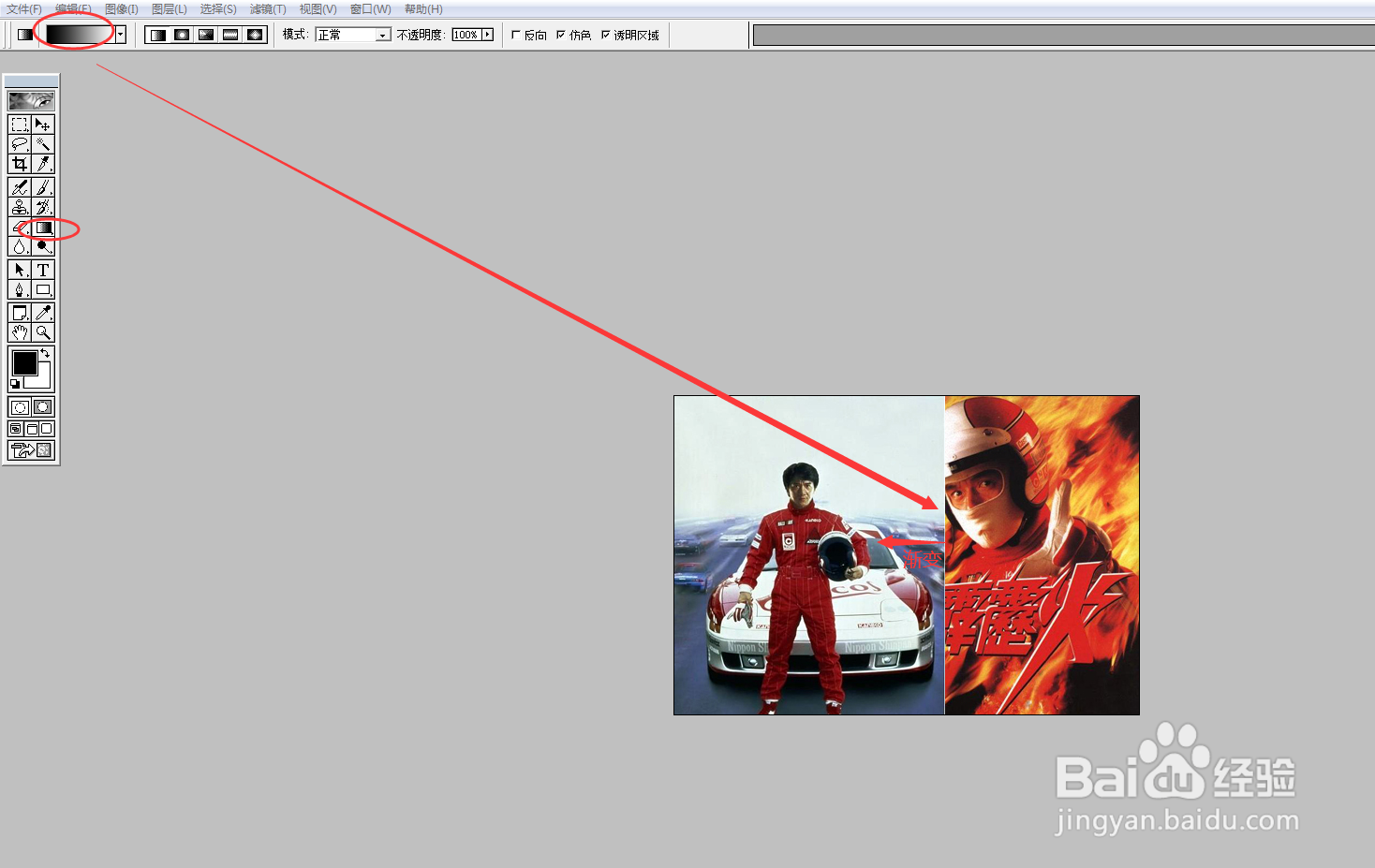Open the 编辑 menu
The width and height of the screenshot is (1375, 868).
click(73, 9)
